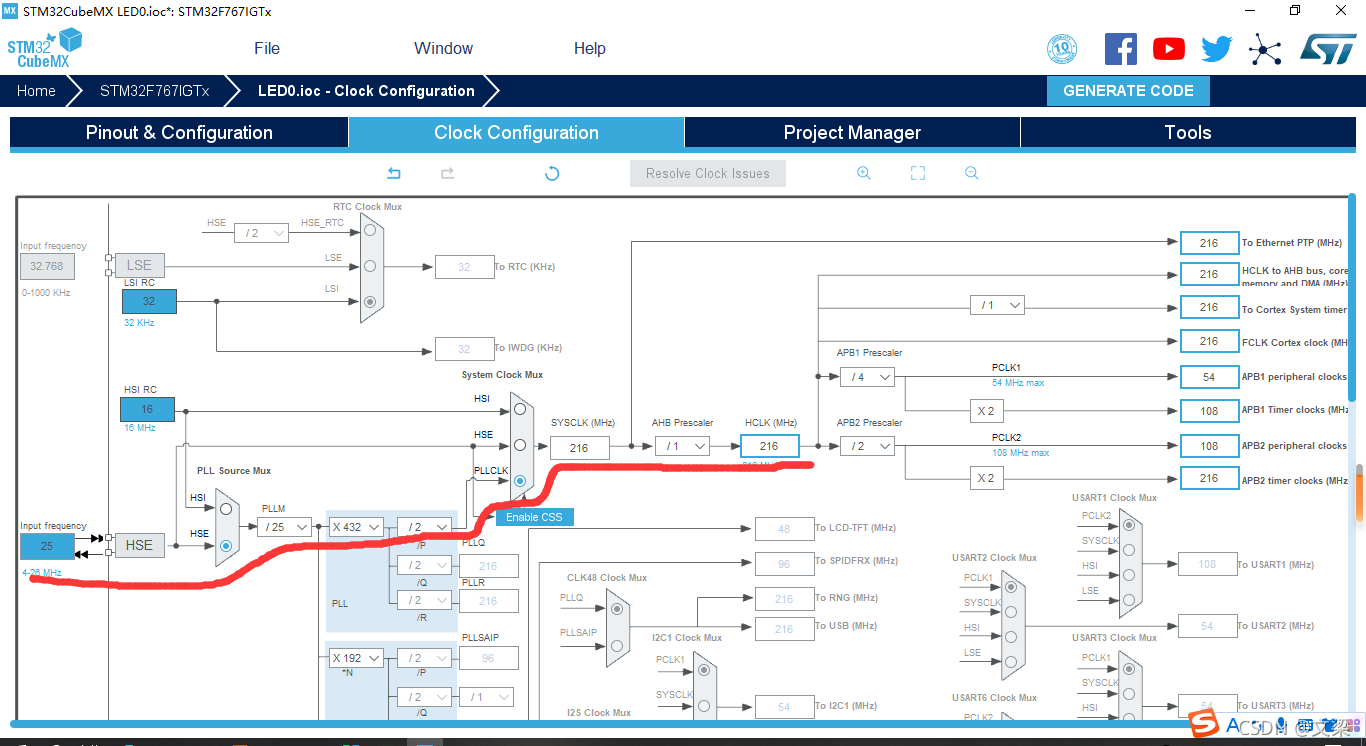This screenshot has width=1366, height=746.
Task: Select PCLK2 in USART1 Clock Mux
Action: tap(1129, 524)
